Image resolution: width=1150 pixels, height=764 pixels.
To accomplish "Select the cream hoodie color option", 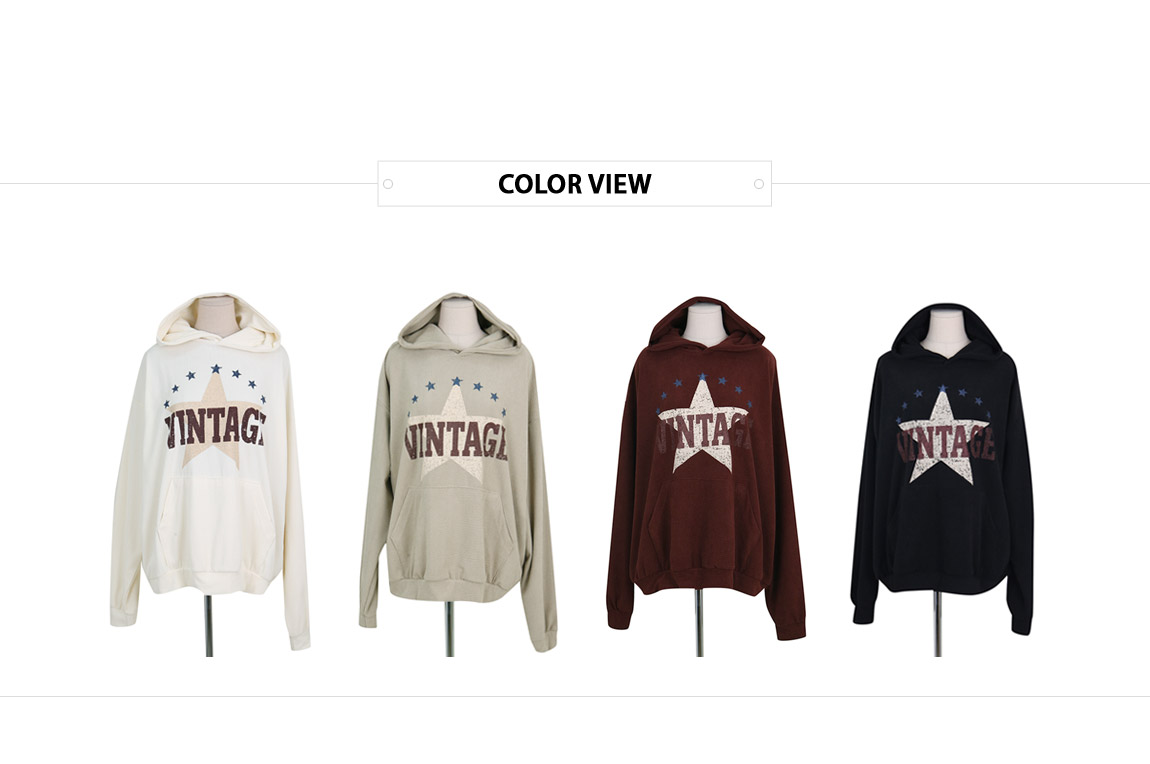I will pos(210,473).
